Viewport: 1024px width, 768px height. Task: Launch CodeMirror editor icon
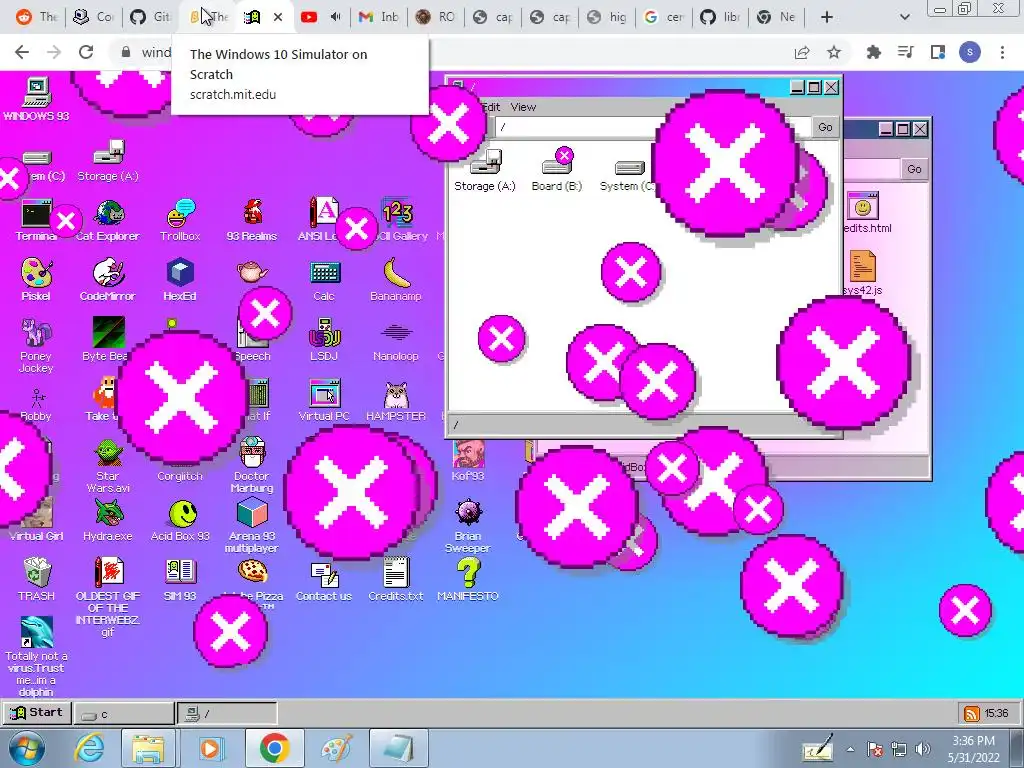coord(108,280)
